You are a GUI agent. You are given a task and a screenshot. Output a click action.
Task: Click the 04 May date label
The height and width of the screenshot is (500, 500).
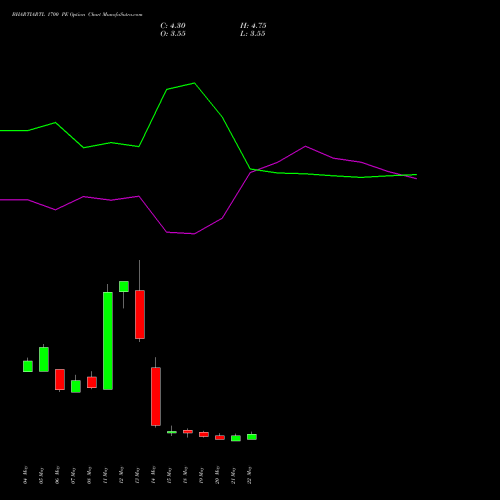(26, 475)
